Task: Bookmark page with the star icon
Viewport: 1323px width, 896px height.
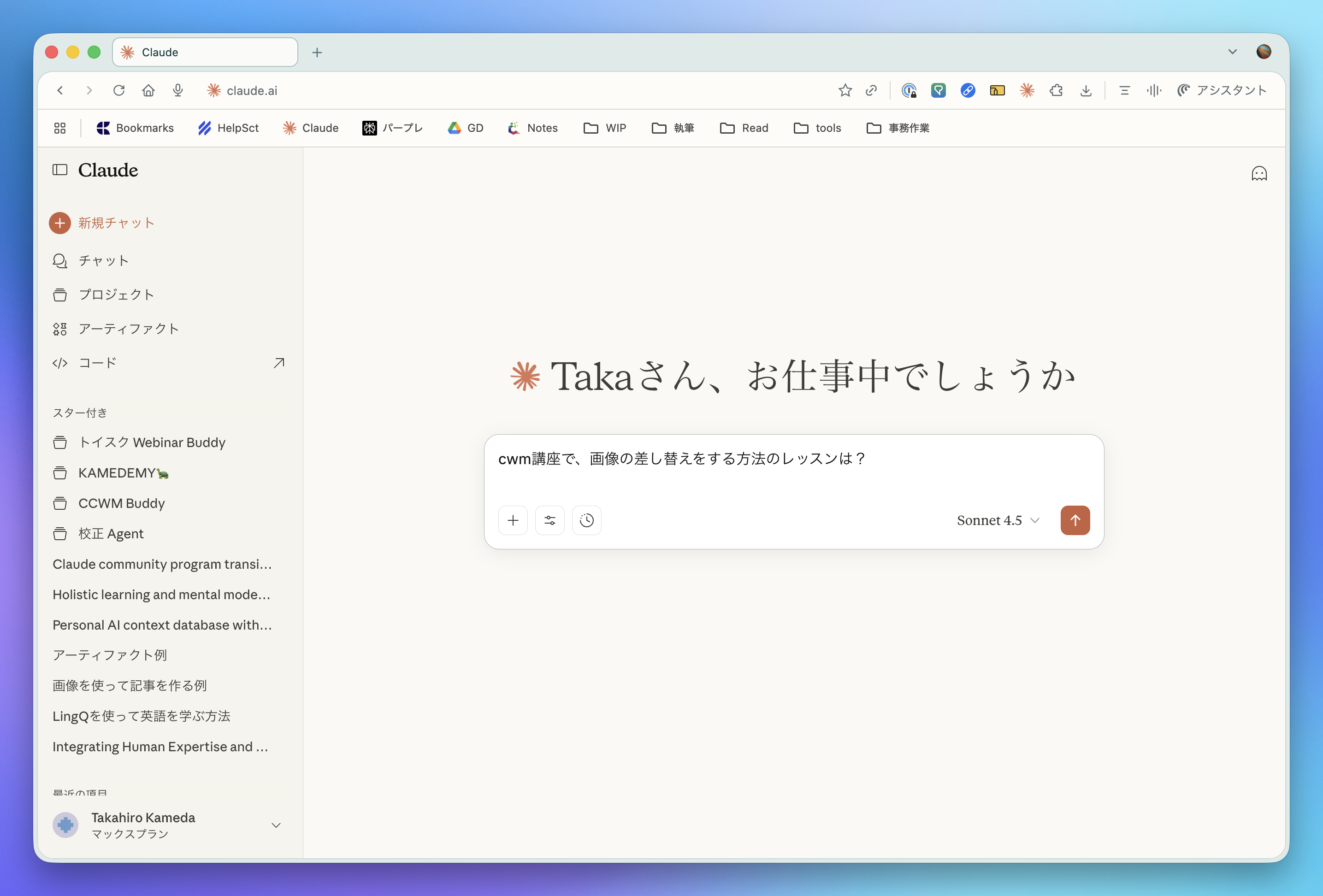Action: coord(845,90)
